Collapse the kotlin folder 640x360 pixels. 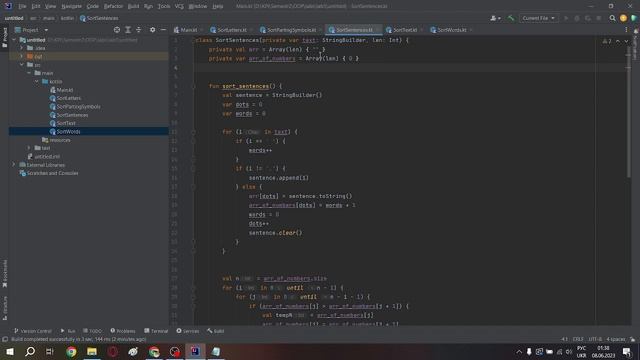coord(37,81)
